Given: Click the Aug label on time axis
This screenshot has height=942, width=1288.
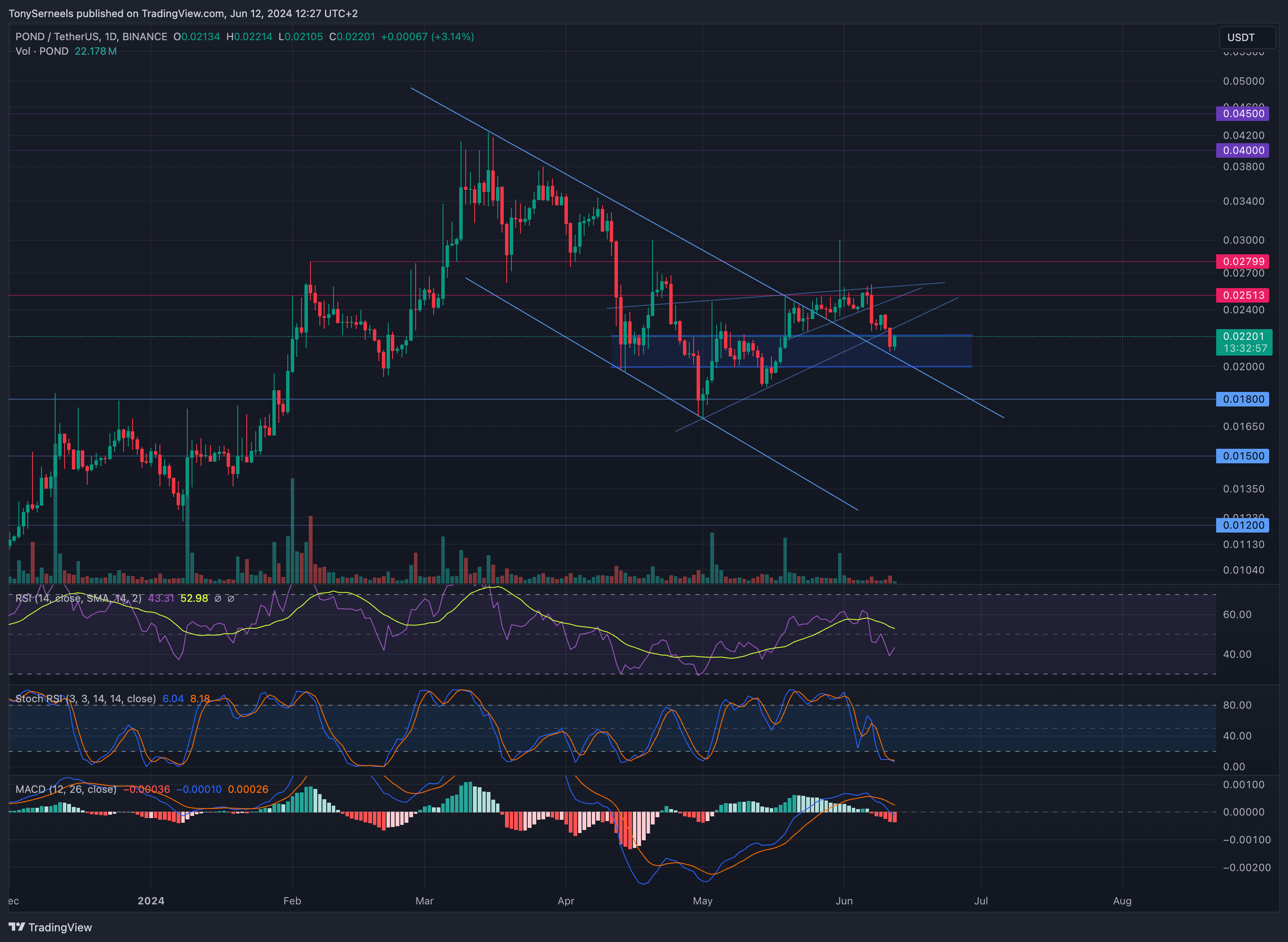Looking at the screenshot, I should pos(1123,901).
